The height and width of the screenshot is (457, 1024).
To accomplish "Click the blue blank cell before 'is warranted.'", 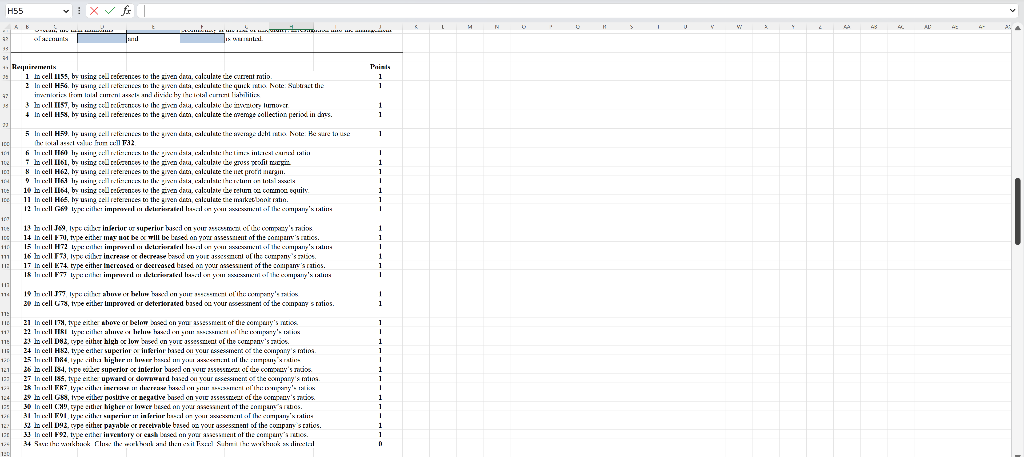I will [202, 39].
